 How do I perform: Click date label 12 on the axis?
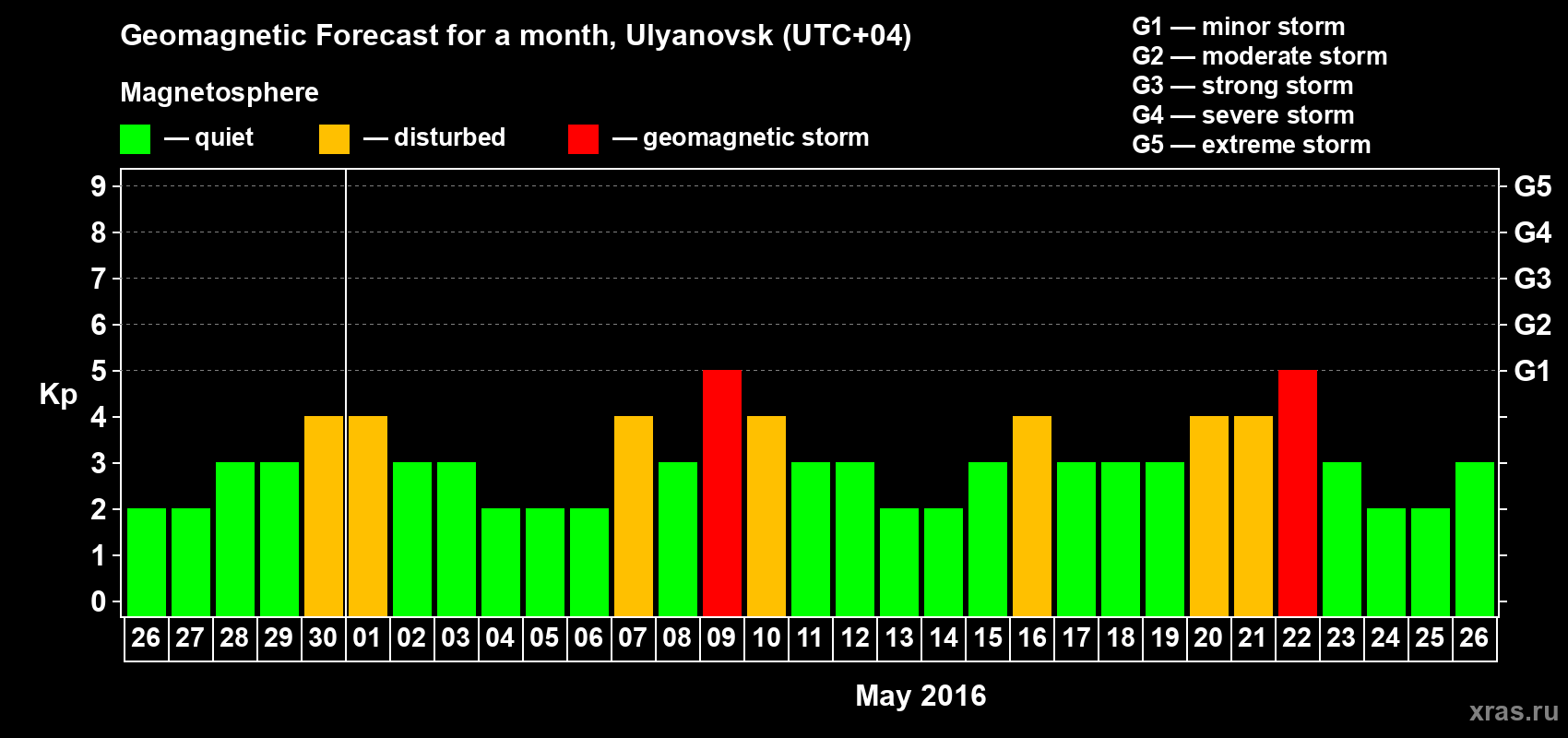854,637
